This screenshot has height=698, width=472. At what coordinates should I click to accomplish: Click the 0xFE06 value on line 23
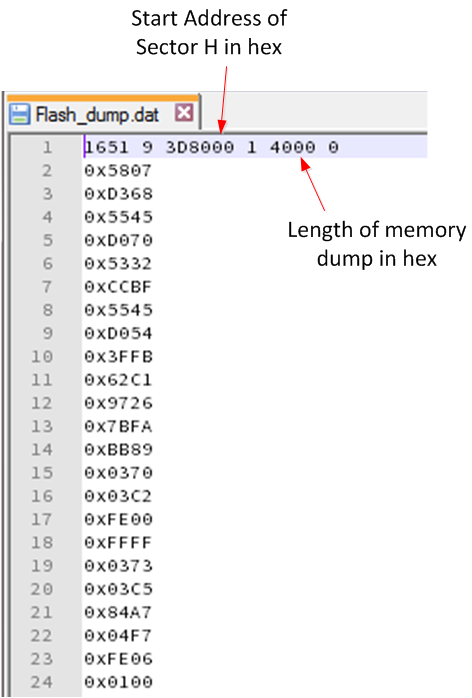[118, 659]
